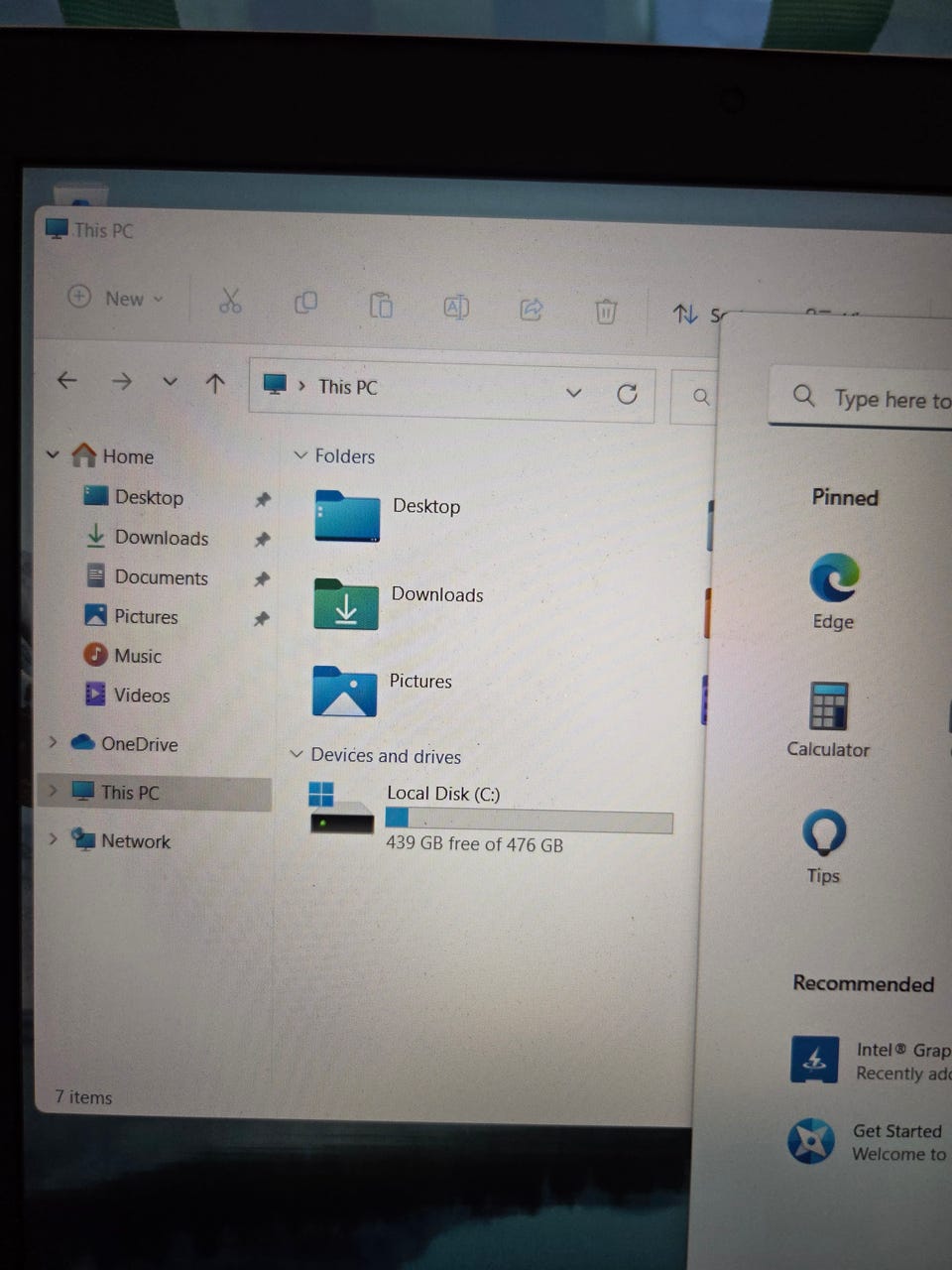Click the Share toolbar icon
This screenshot has height=1270, width=952.
point(532,310)
